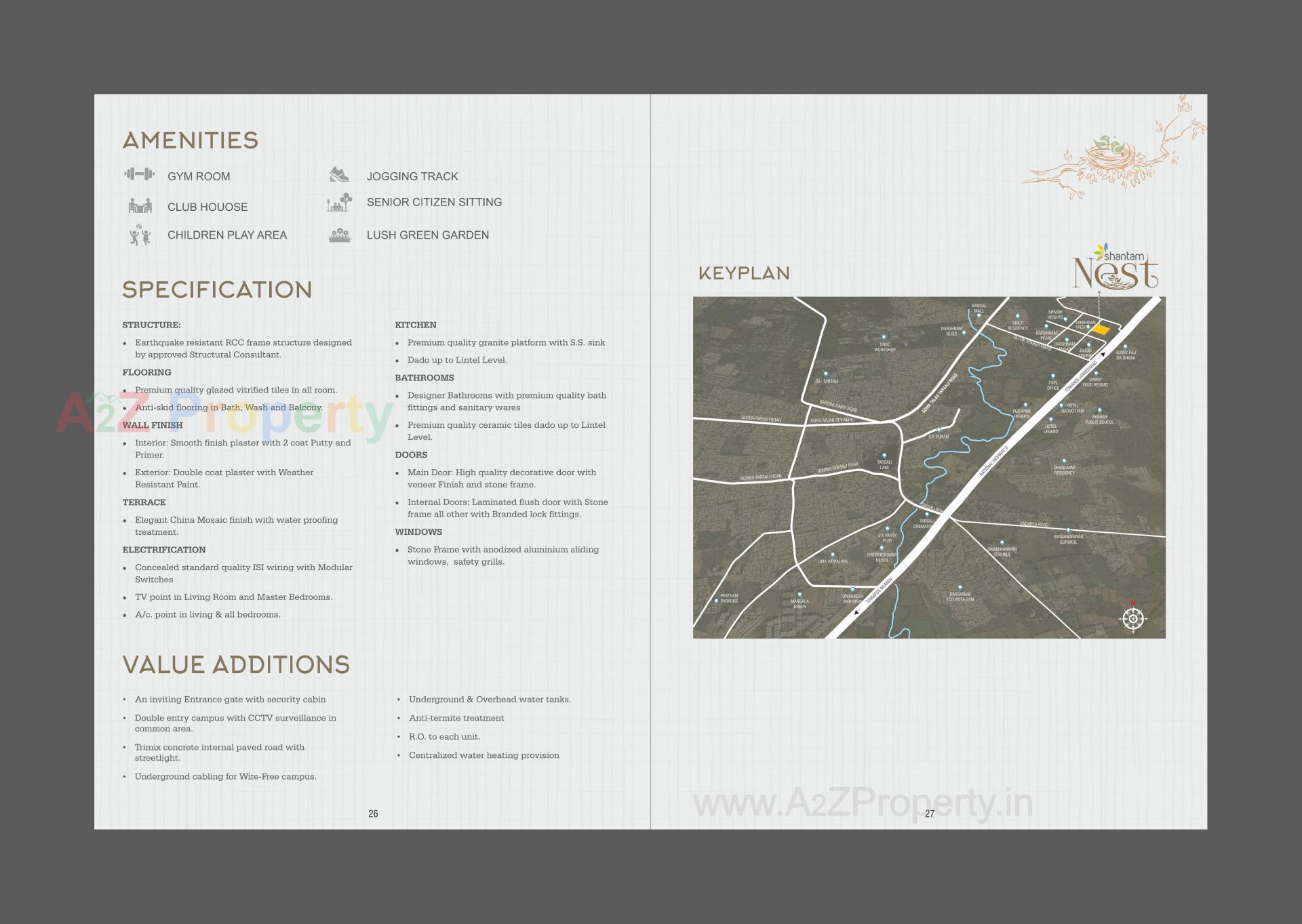Screen dimensions: 1302x924
Task: Open the KEYPLAN section heading
Action: pos(744,273)
